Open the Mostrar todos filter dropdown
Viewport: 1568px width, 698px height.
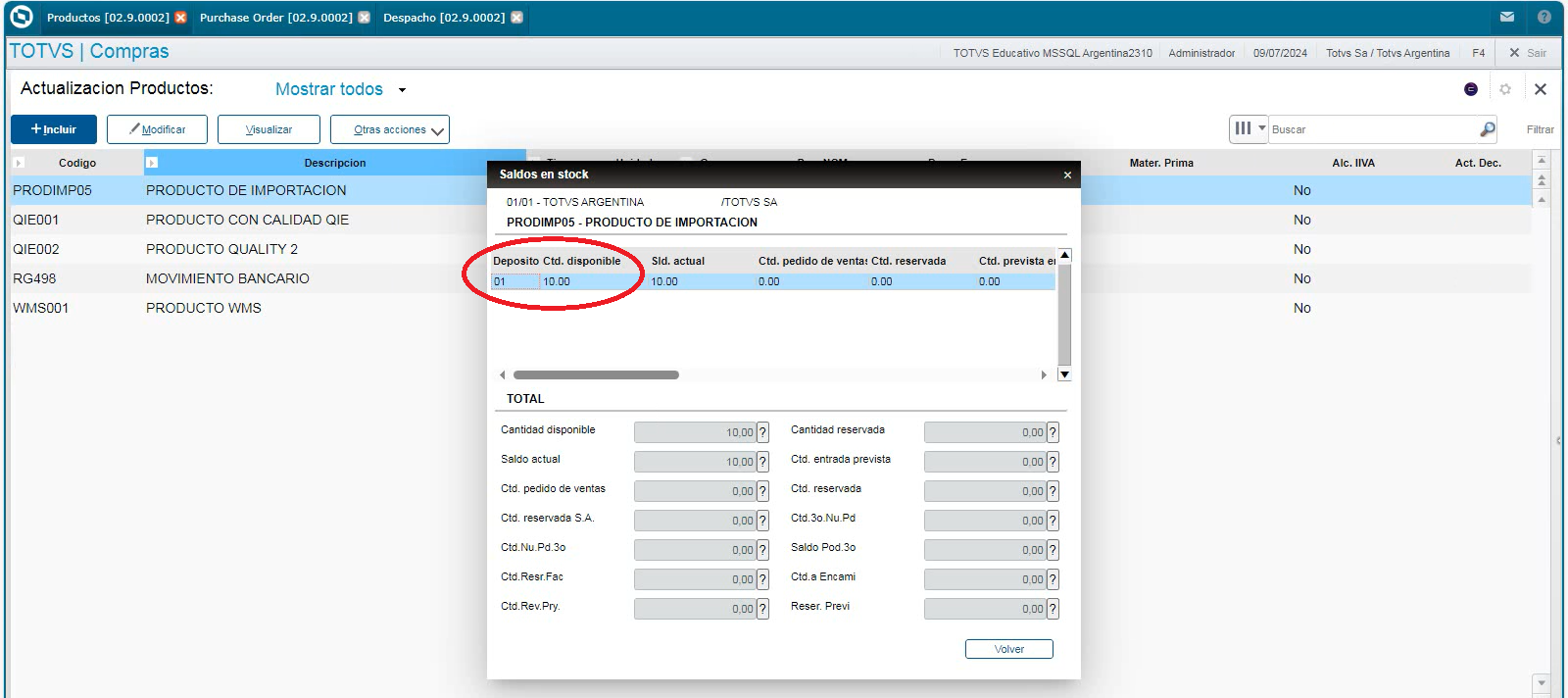point(340,89)
